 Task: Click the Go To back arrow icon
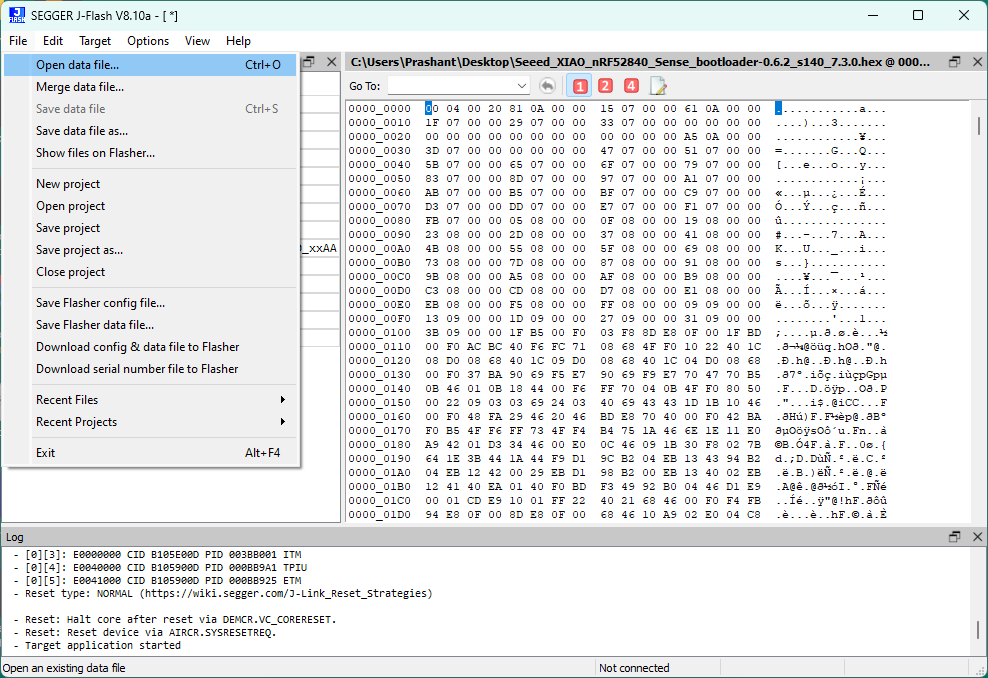coord(548,86)
